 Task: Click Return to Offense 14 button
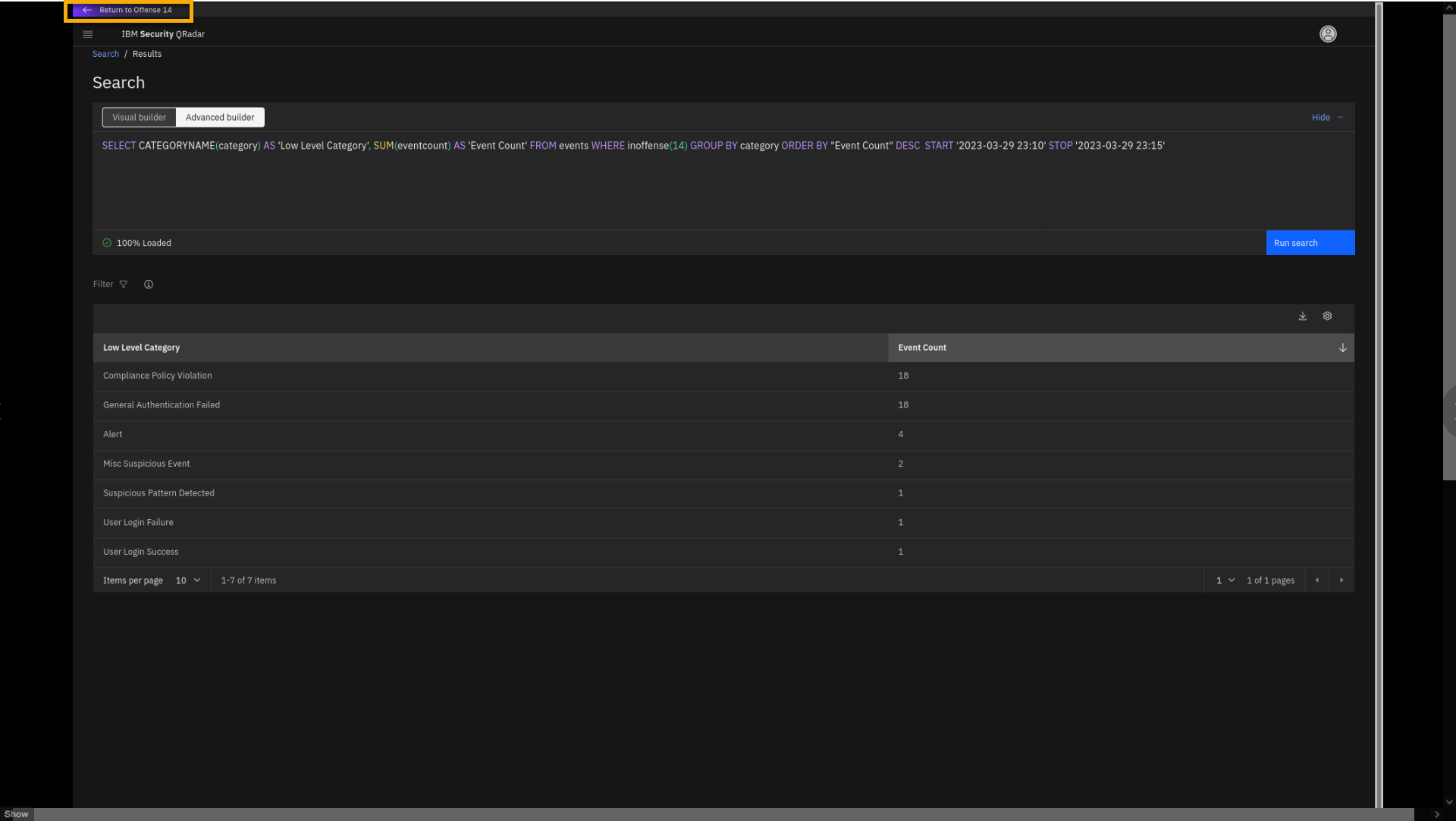point(128,11)
